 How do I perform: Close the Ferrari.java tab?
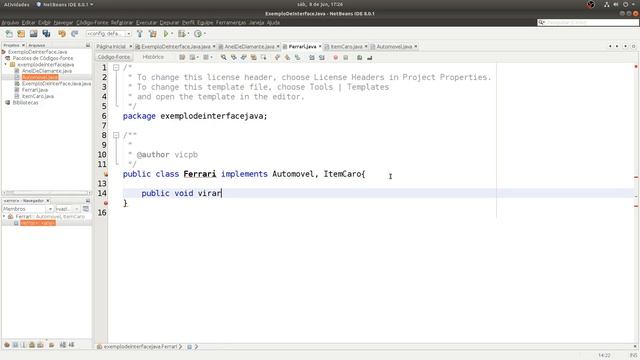click(x=320, y=47)
